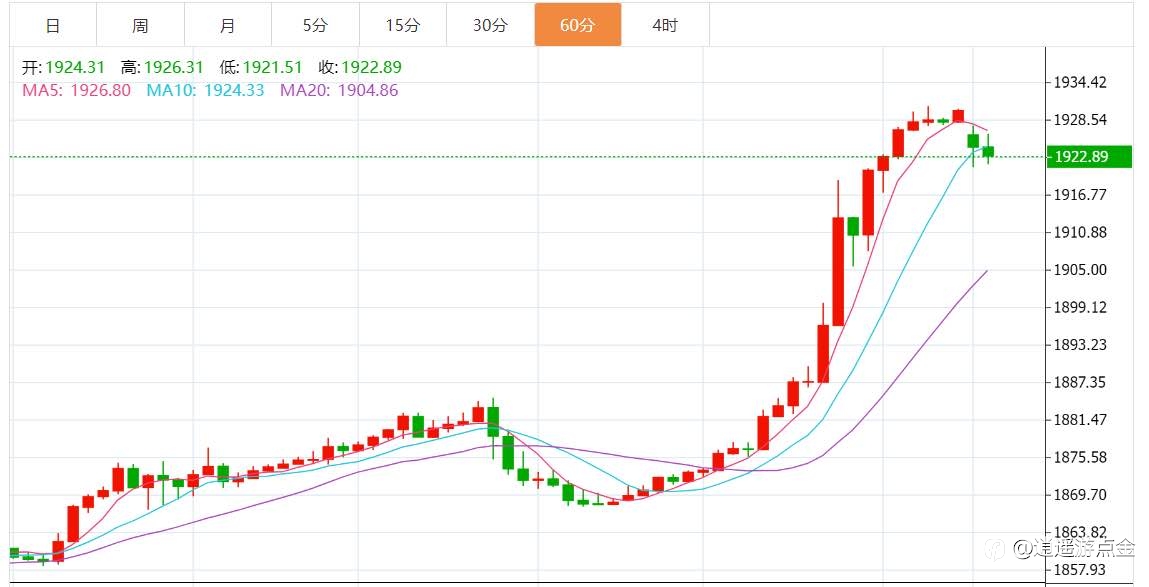Viewport: 1149px width, 587px height.
Task: Open the 月 monthly timeframe tab
Action: click(228, 25)
